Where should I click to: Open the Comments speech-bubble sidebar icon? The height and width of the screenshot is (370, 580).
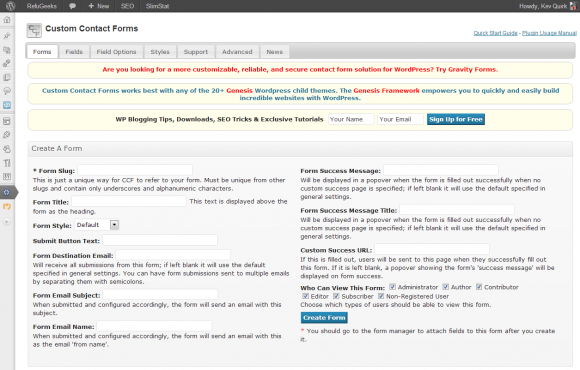point(7,91)
